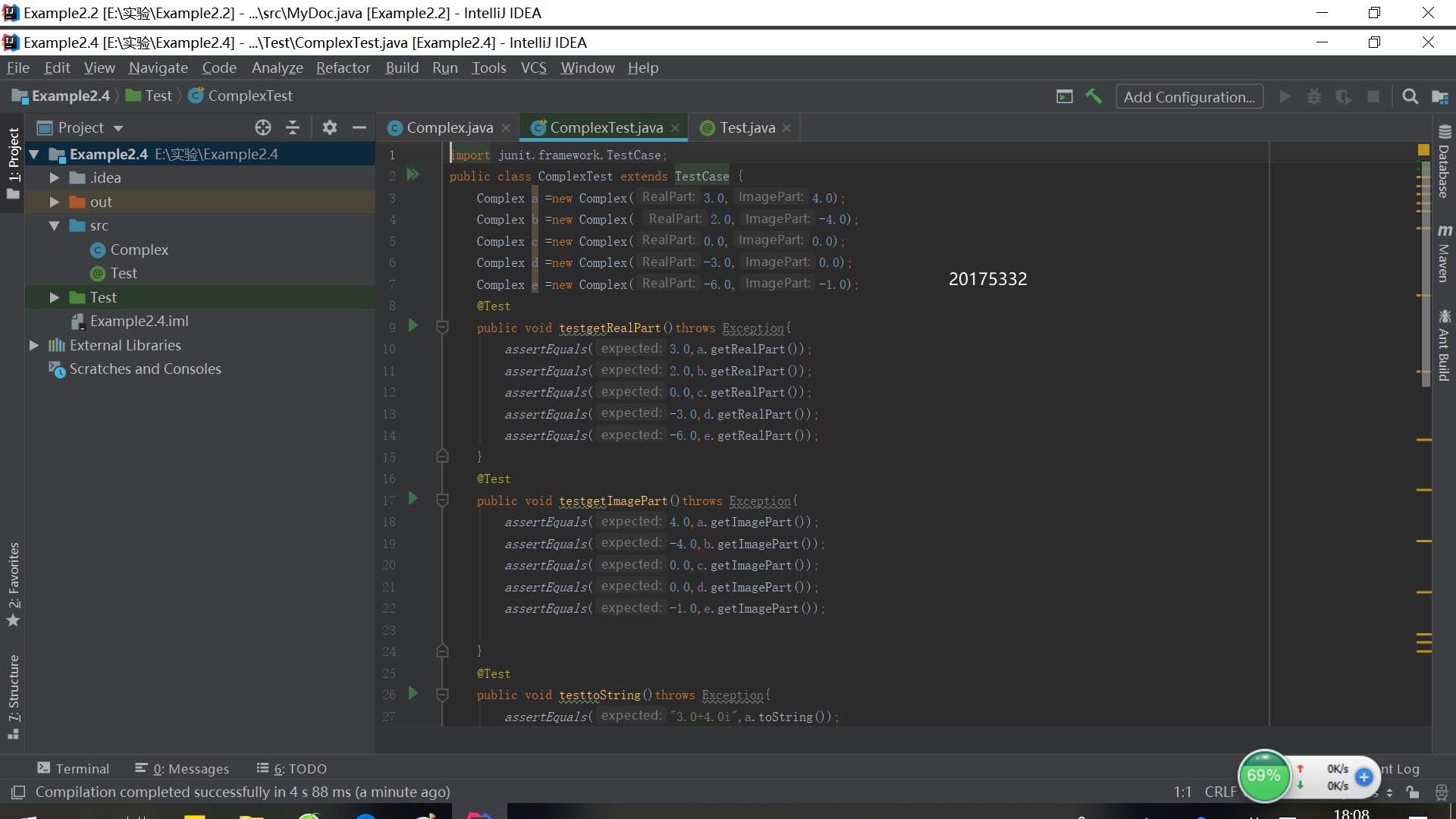This screenshot has height=819, width=1456.
Task: Click the locate file crosshair icon
Action: [x=263, y=127]
